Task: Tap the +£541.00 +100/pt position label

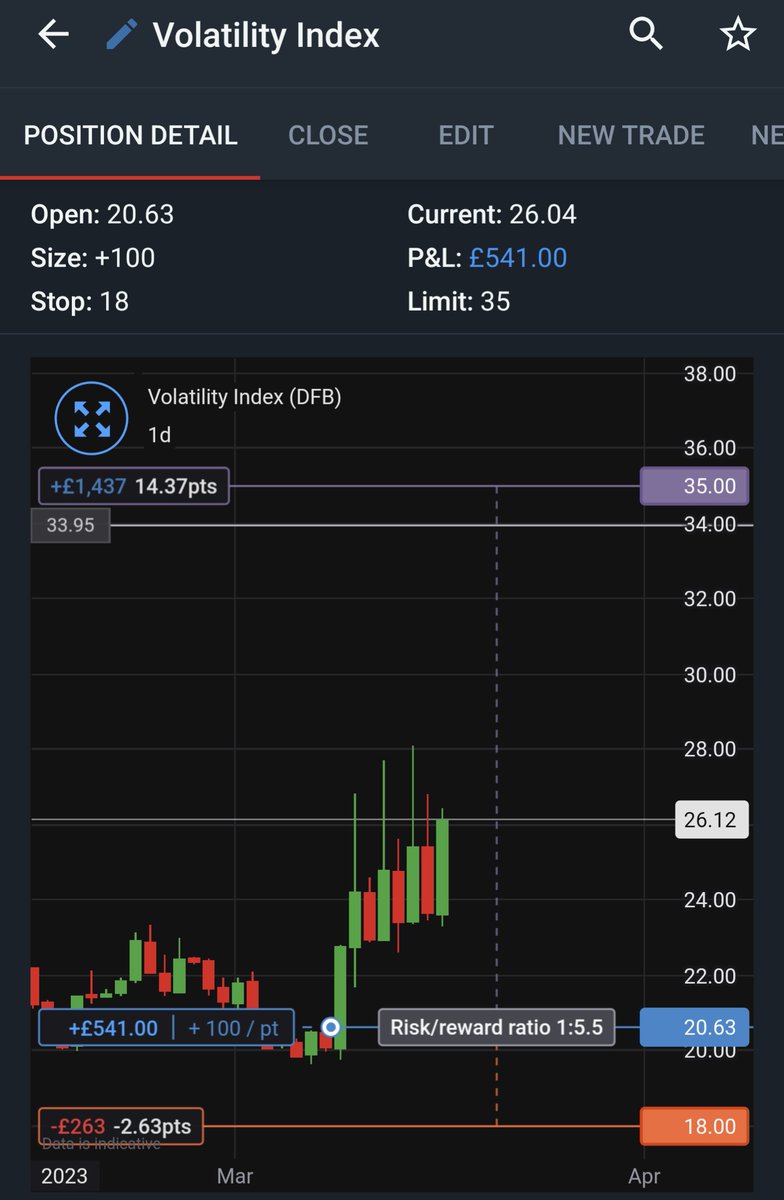Action: [167, 1028]
